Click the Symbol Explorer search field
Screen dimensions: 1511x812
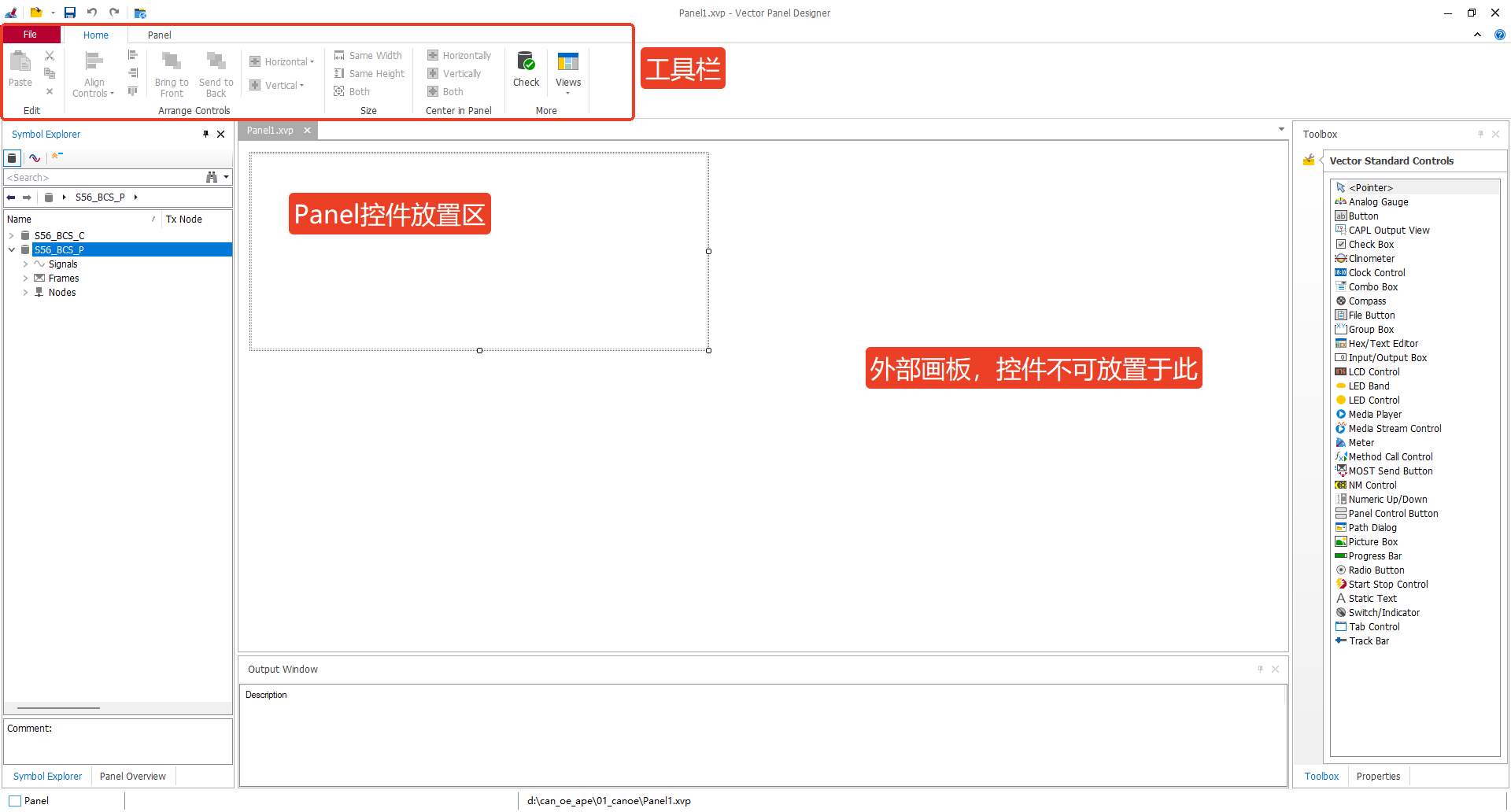tap(102, 178)
